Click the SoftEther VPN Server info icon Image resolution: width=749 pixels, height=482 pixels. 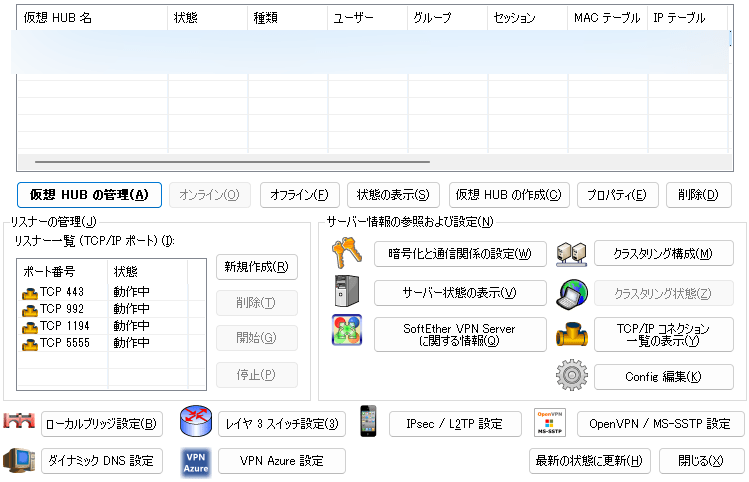[x=346, y=330]
